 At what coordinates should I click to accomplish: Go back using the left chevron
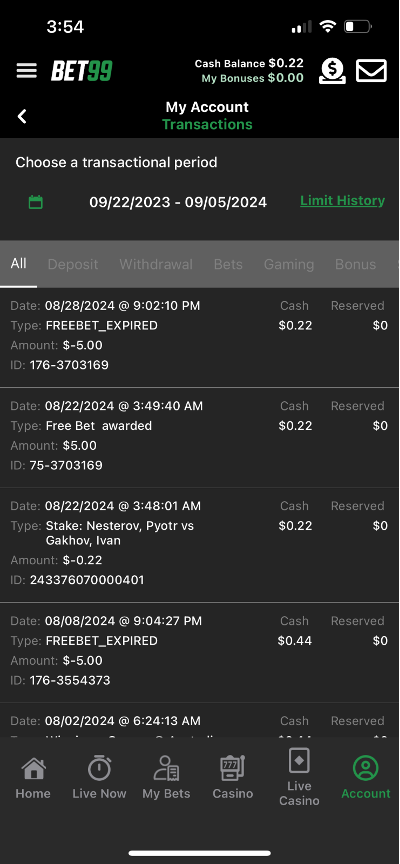[22, 116]
